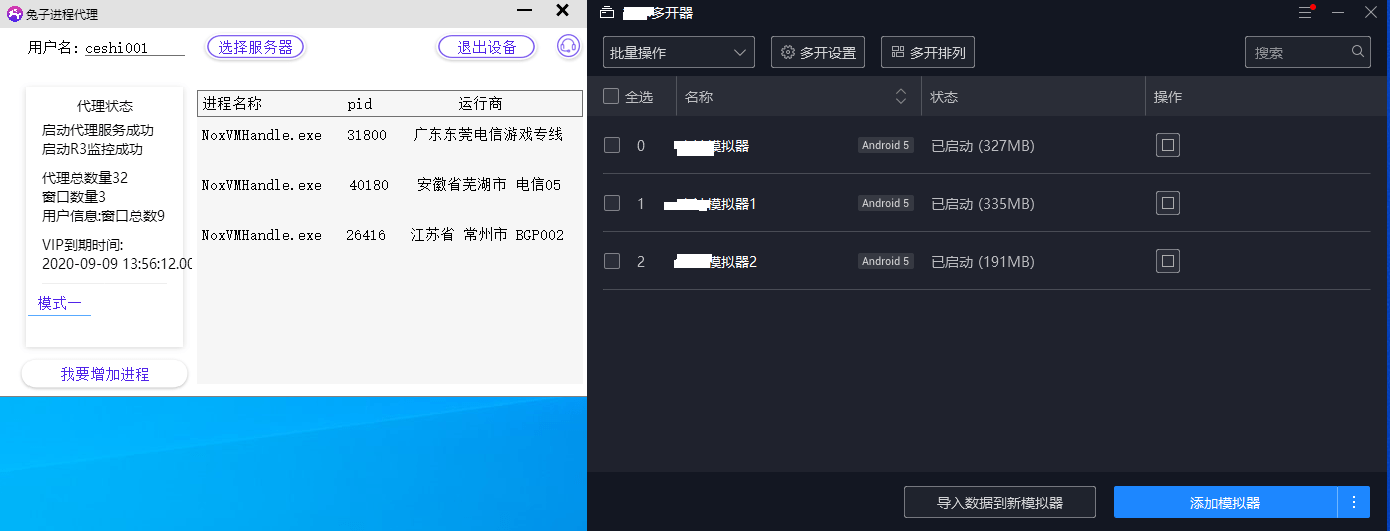Click 我要增加进程 button
Viewport: 1390px width, 531px height.
[x=105, y=374]
